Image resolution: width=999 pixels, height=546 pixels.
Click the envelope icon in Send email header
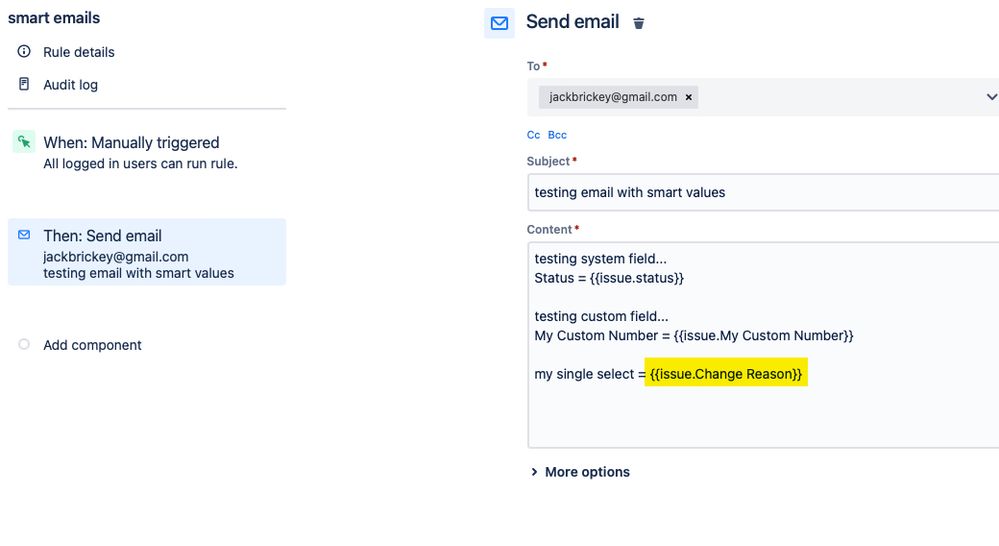click(500, 23)
